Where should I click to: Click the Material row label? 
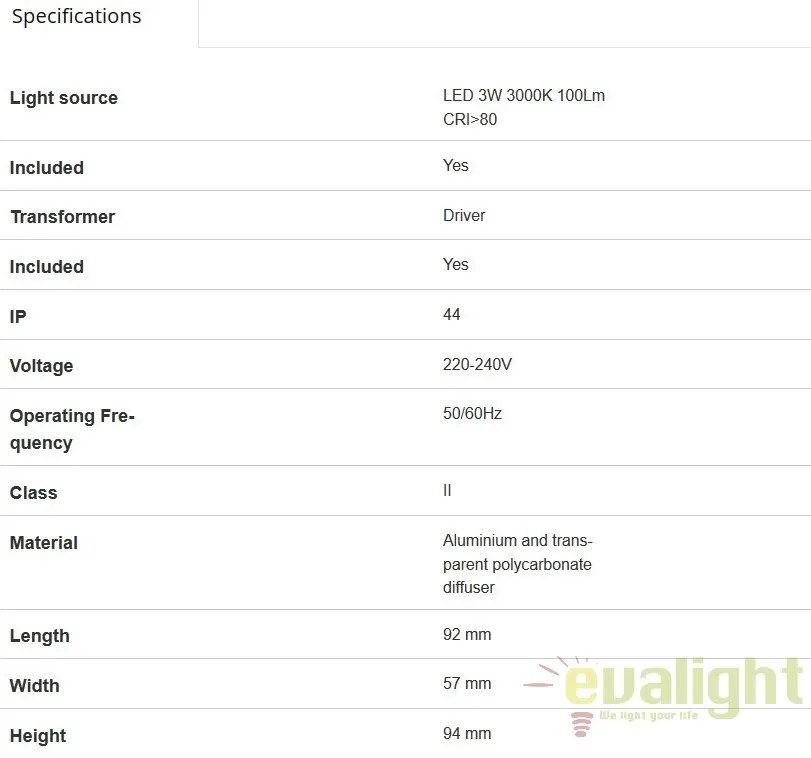point(44,542)
